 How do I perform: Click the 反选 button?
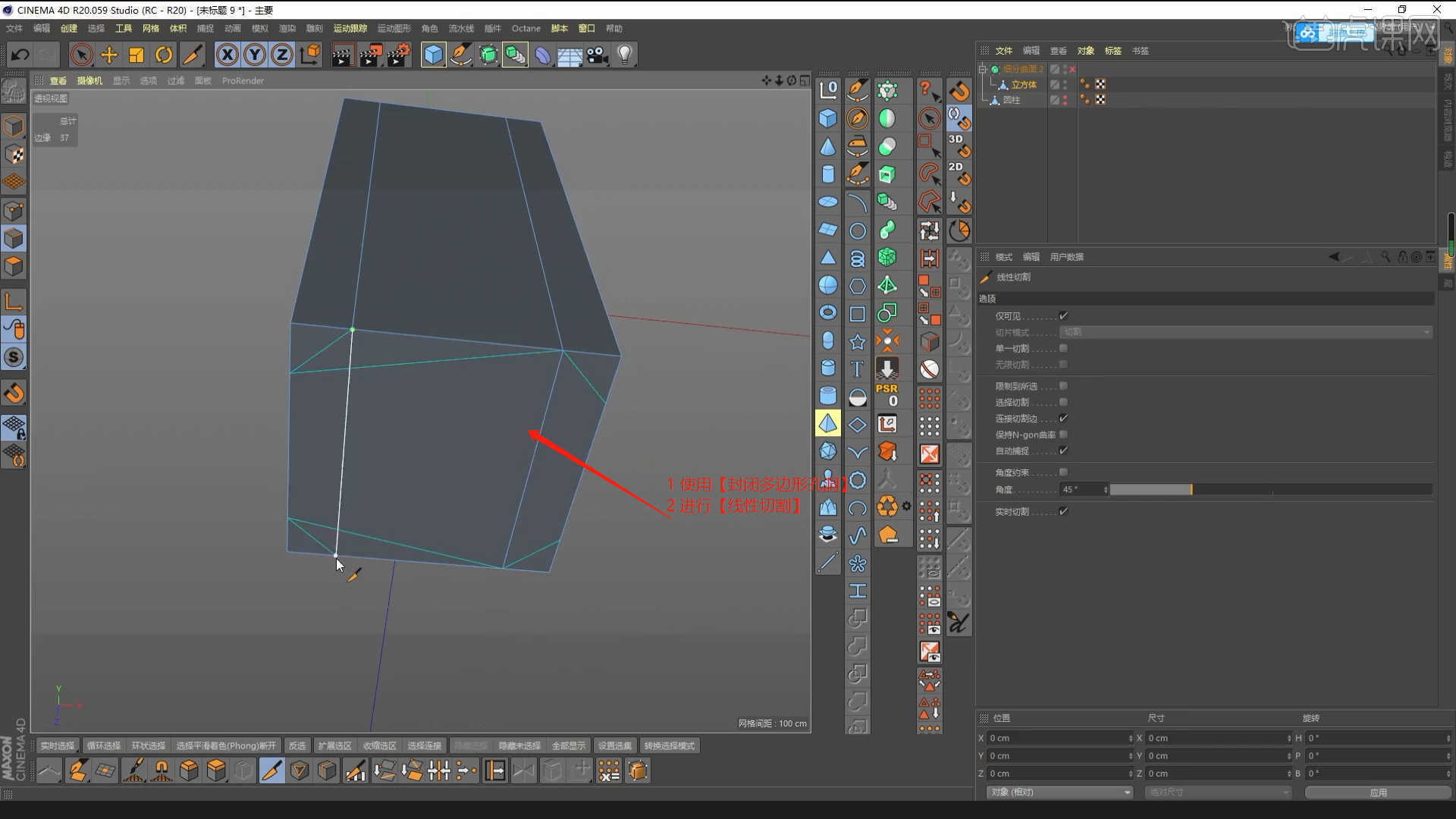pyautogui.click(x=297, y=745)
